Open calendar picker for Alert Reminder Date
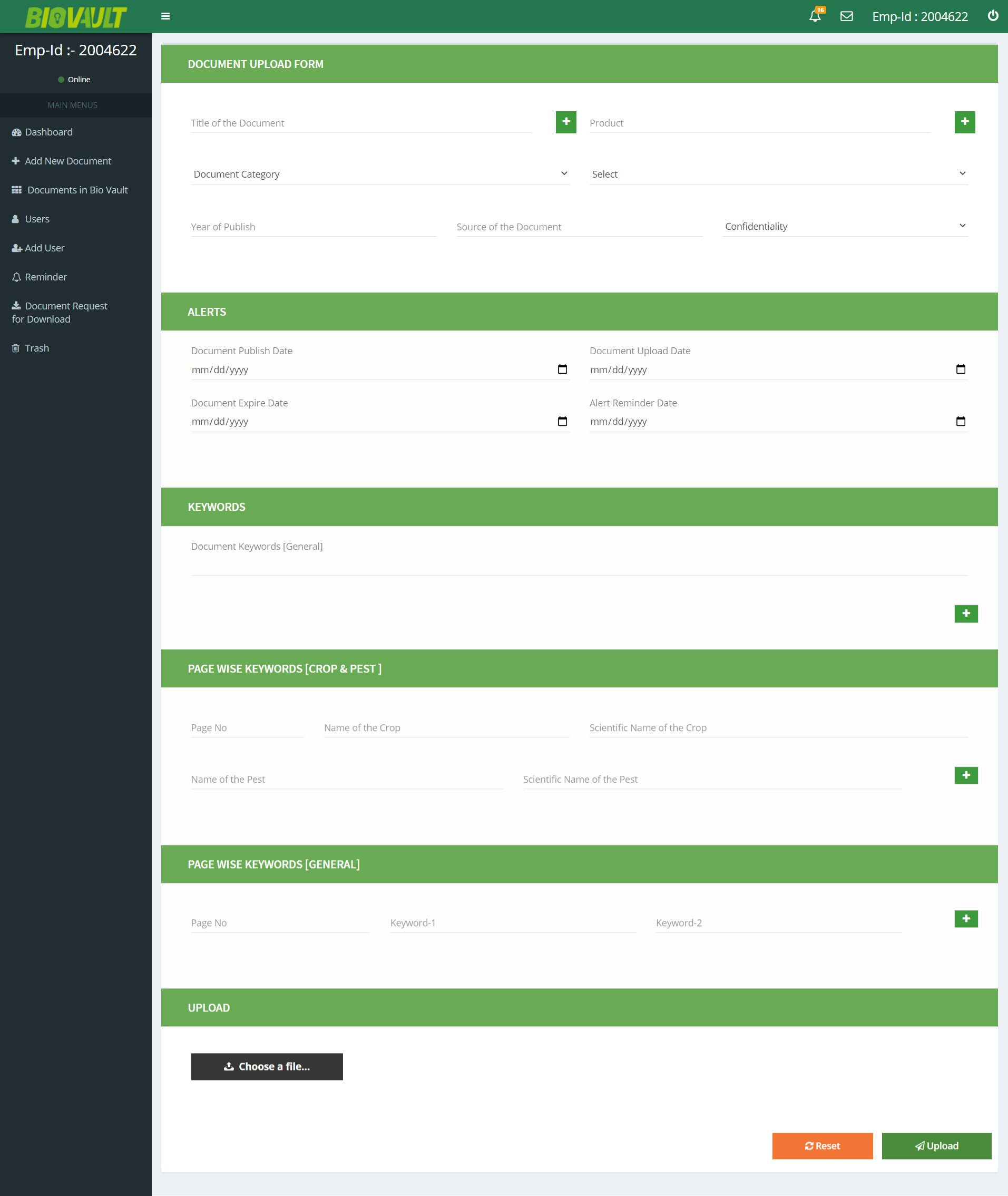Viewport: 1008px width, 1196px height. 961,421
